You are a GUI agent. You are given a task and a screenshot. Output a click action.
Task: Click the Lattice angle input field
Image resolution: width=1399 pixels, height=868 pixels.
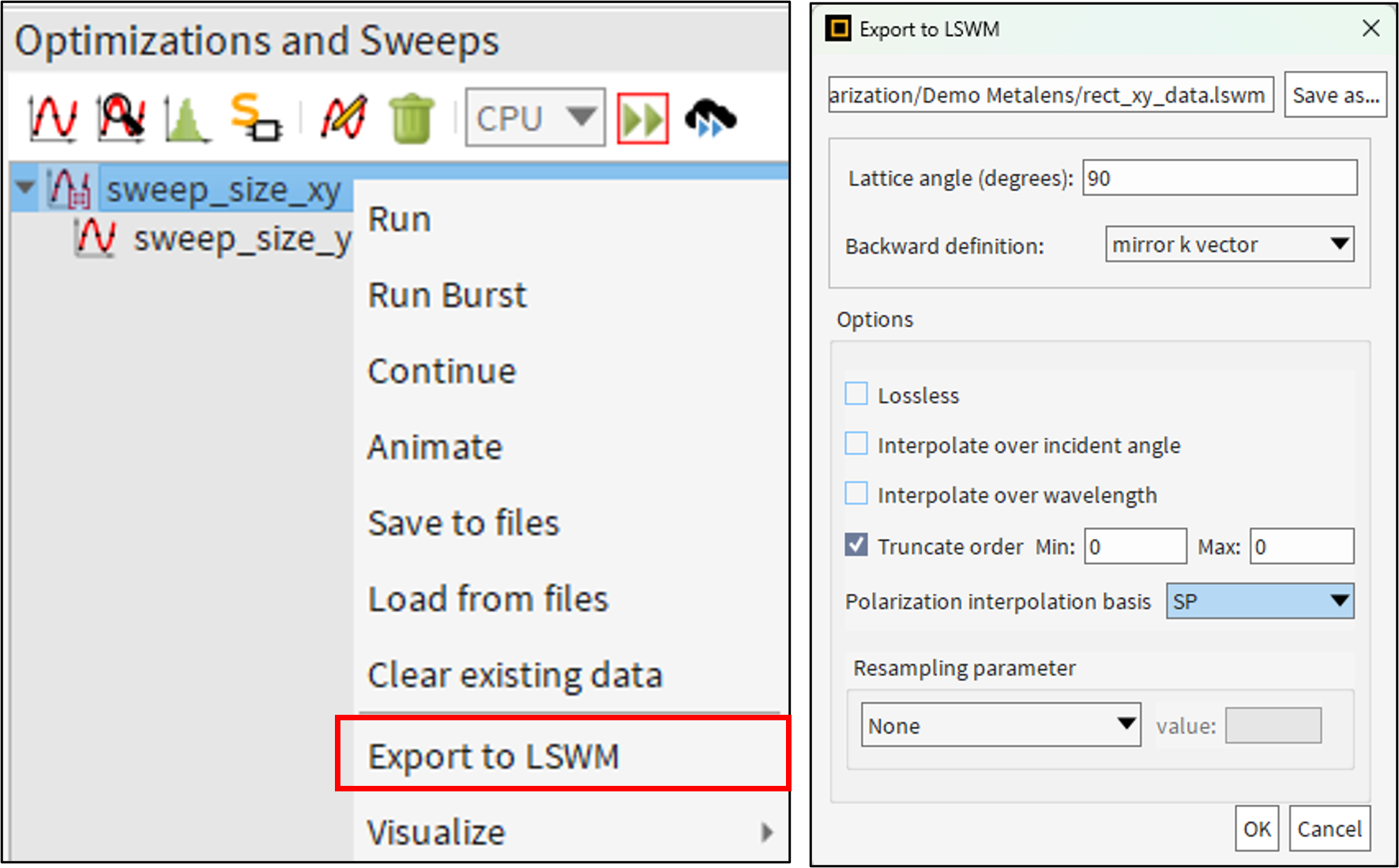click(1220, 178)
